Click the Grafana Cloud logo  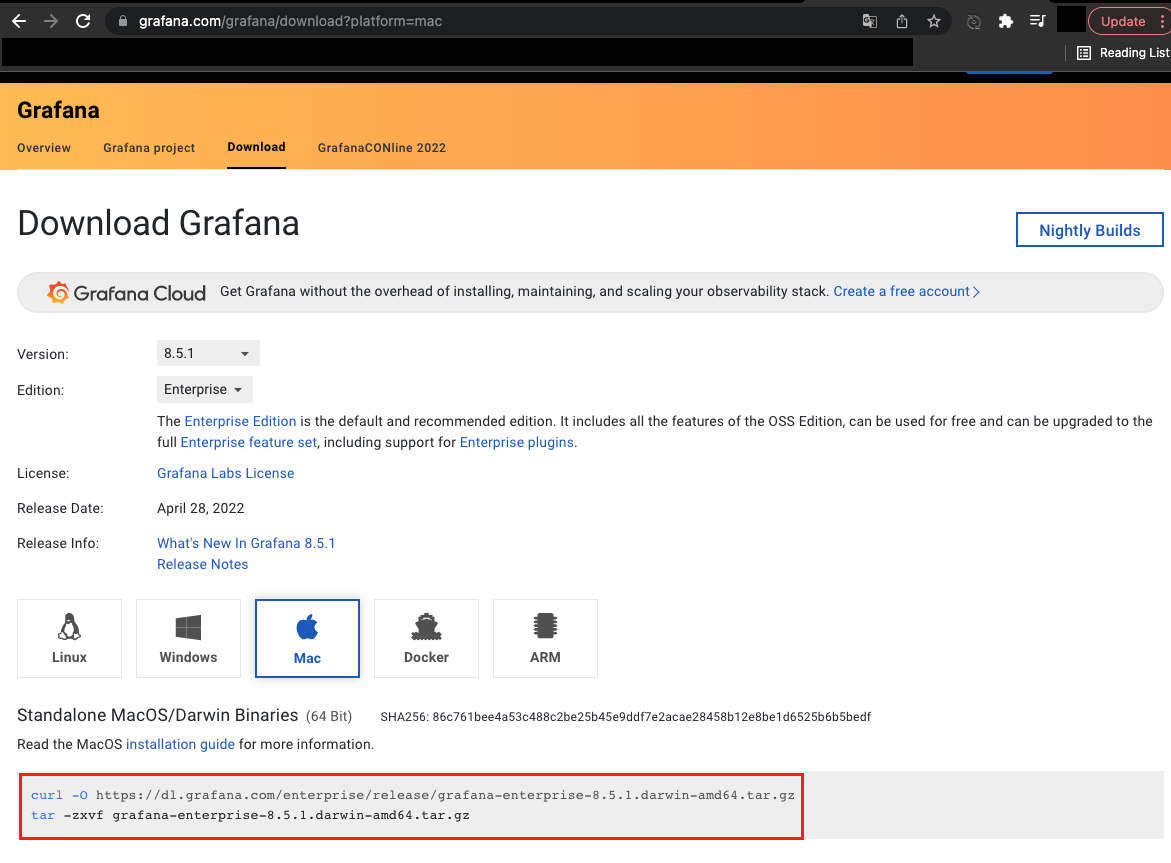[126, 293]
